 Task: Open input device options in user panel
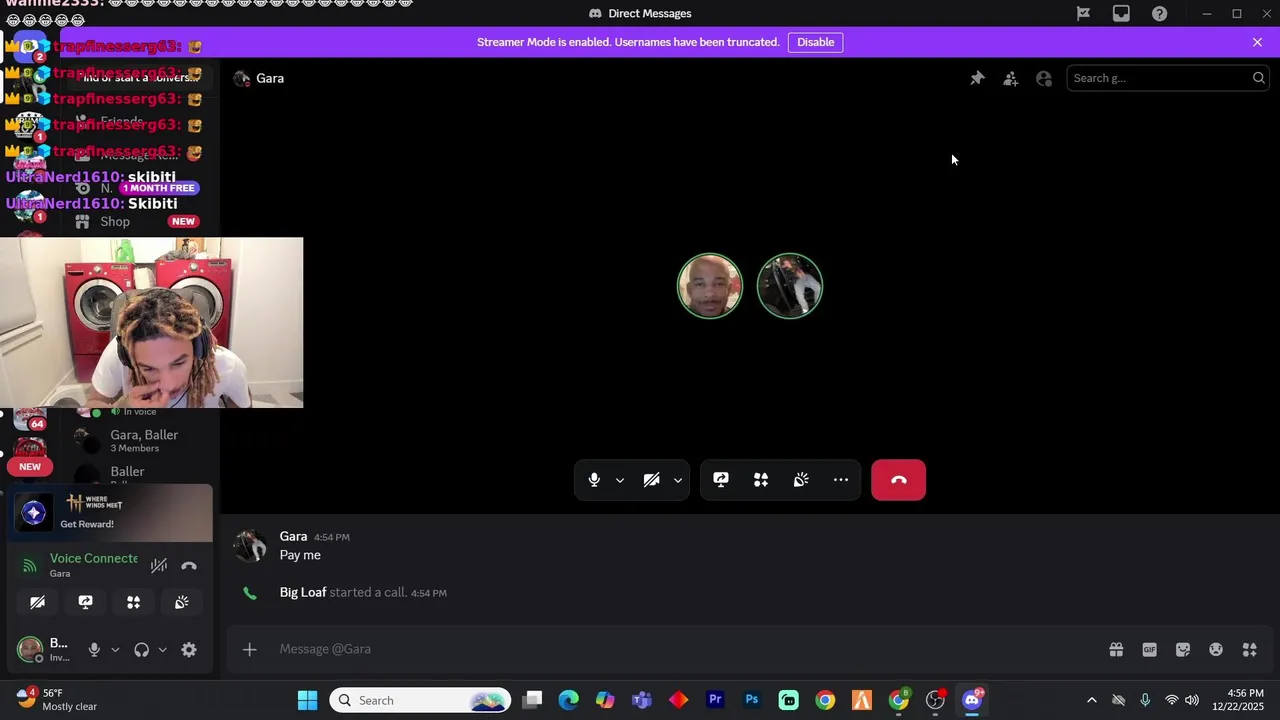point(115,650)
